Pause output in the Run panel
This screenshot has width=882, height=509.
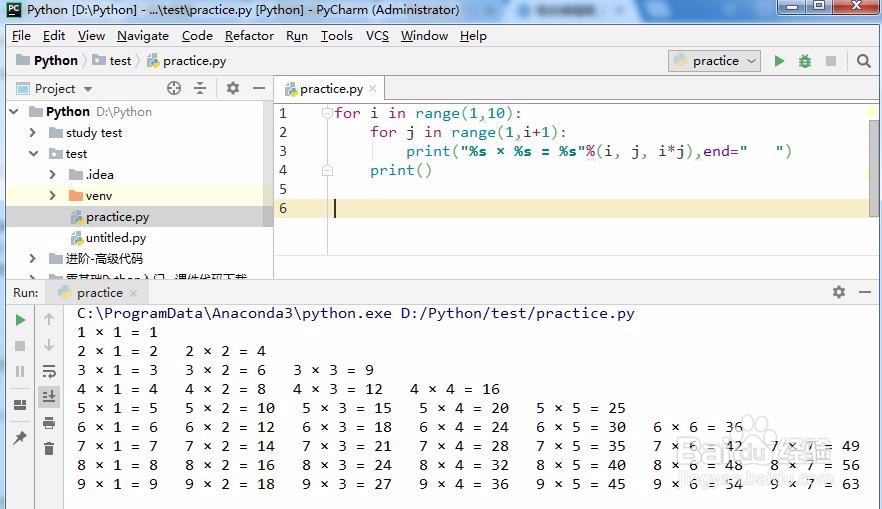[x=20, y=371]
